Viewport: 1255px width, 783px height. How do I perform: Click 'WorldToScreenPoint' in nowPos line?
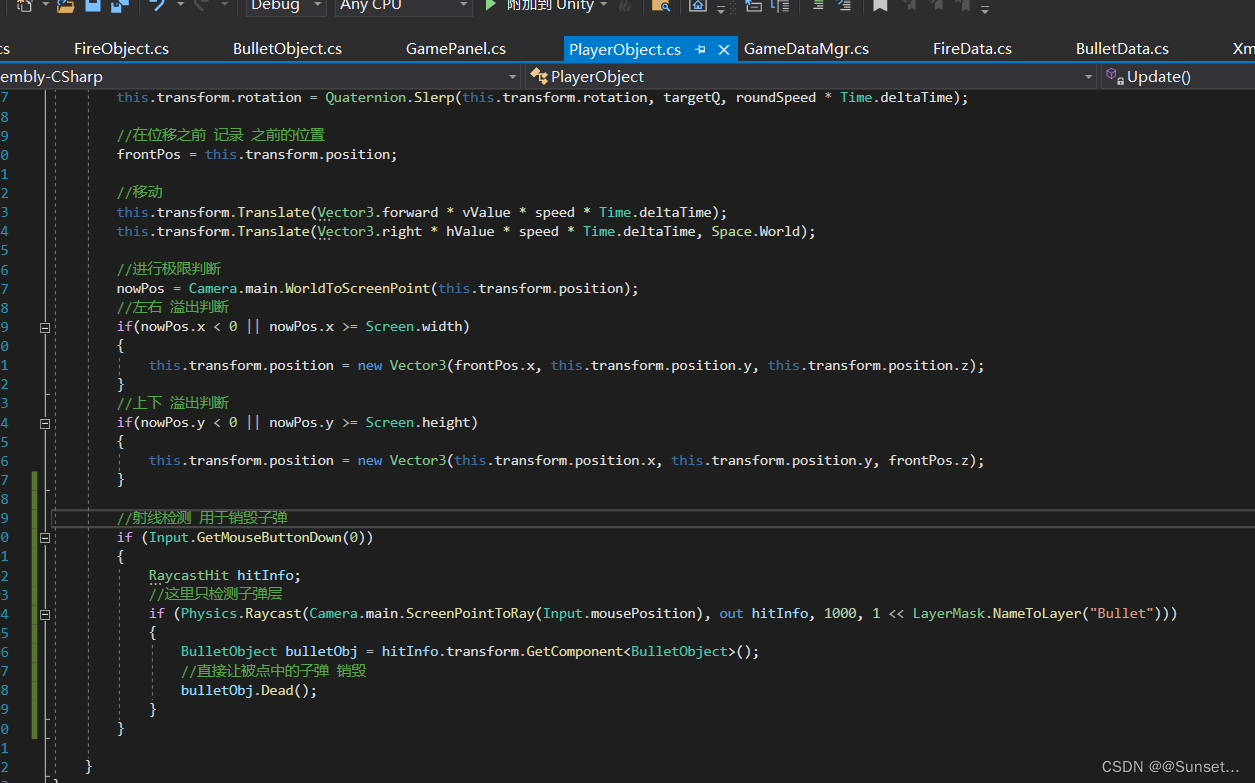357,288
